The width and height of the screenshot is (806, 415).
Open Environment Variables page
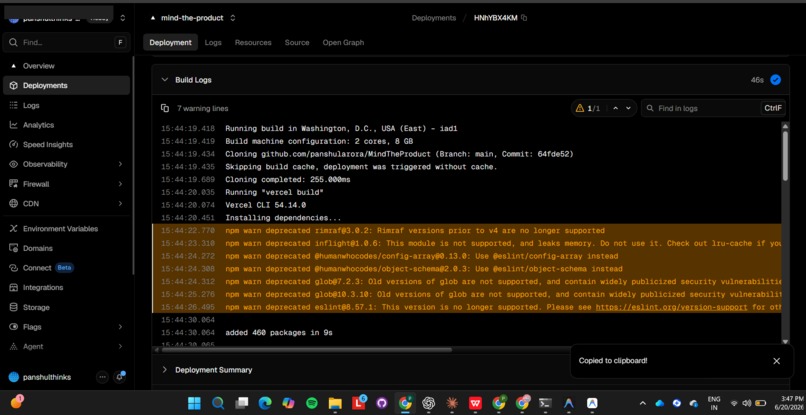60,229
